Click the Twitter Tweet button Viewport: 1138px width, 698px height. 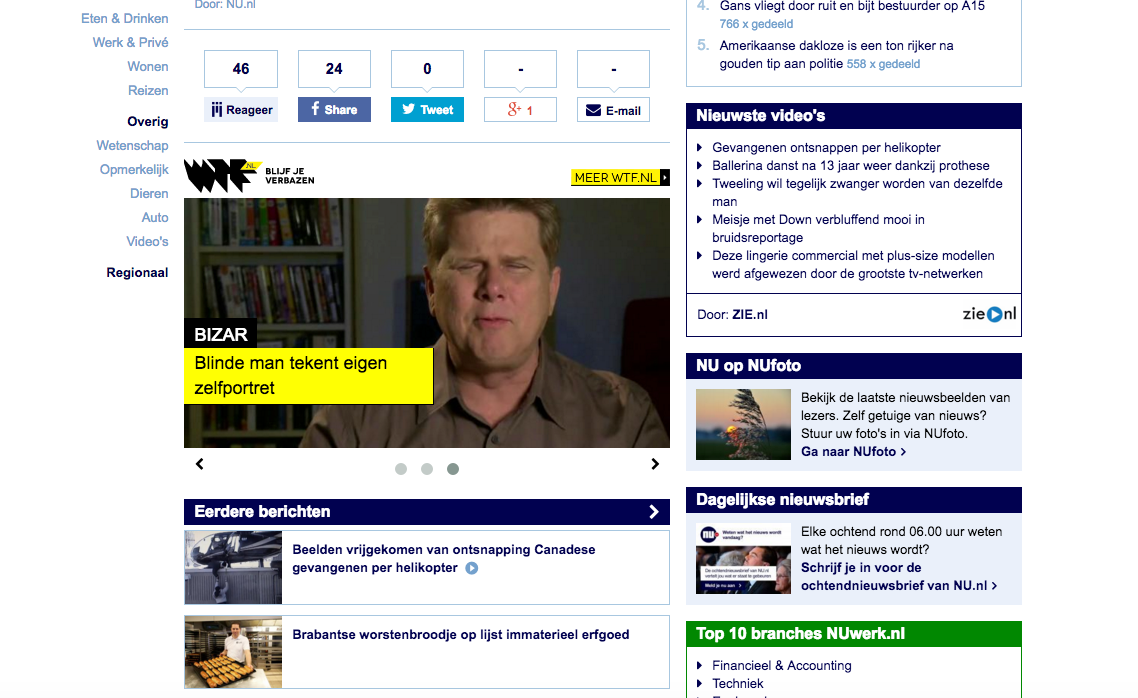[427, 110]
